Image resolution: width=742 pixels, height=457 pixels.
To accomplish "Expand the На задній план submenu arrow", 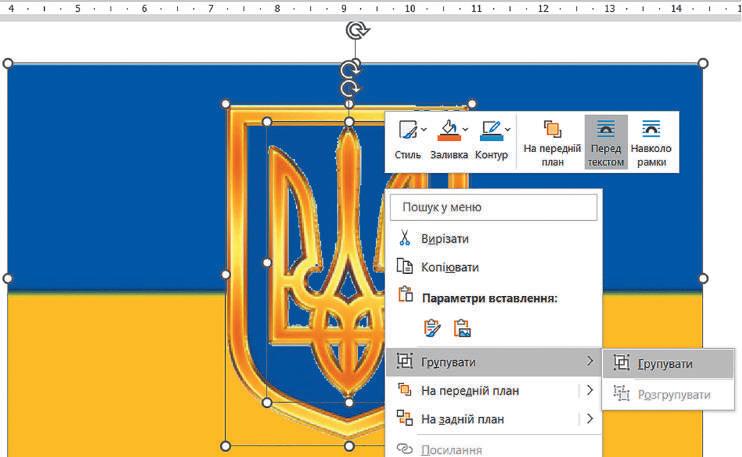I will click(590, 419).
